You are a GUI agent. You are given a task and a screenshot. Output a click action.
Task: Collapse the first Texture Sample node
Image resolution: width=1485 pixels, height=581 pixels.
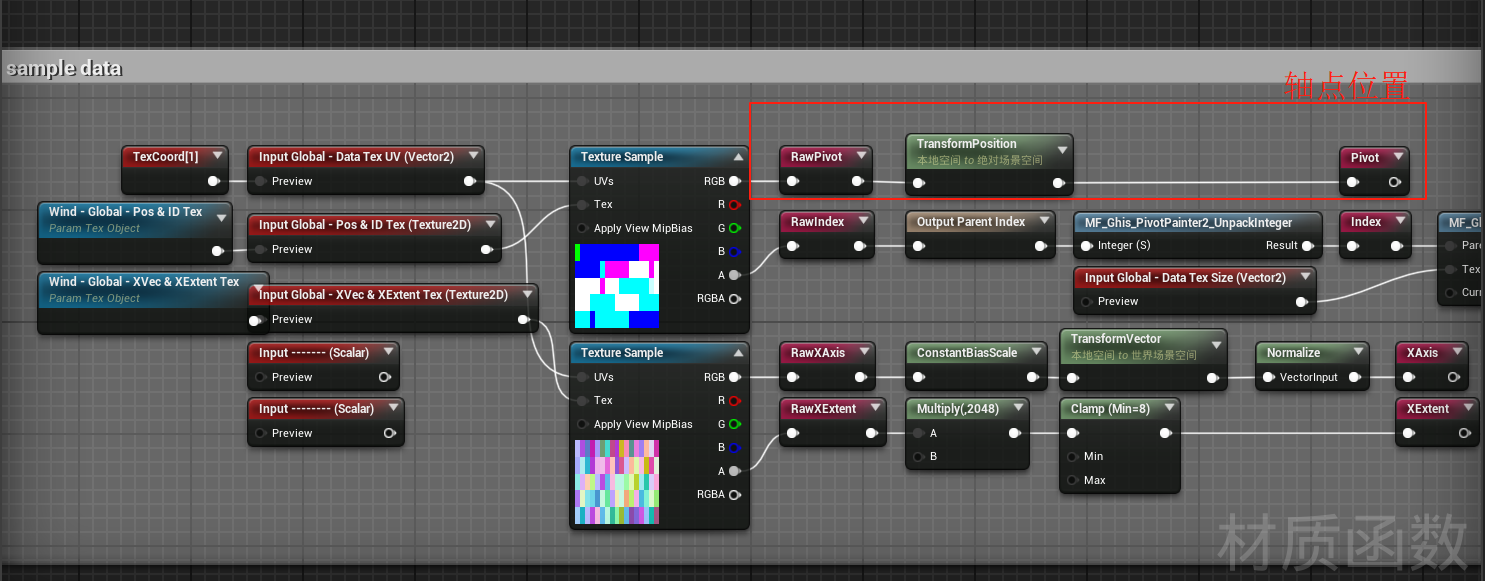(738, 157)
